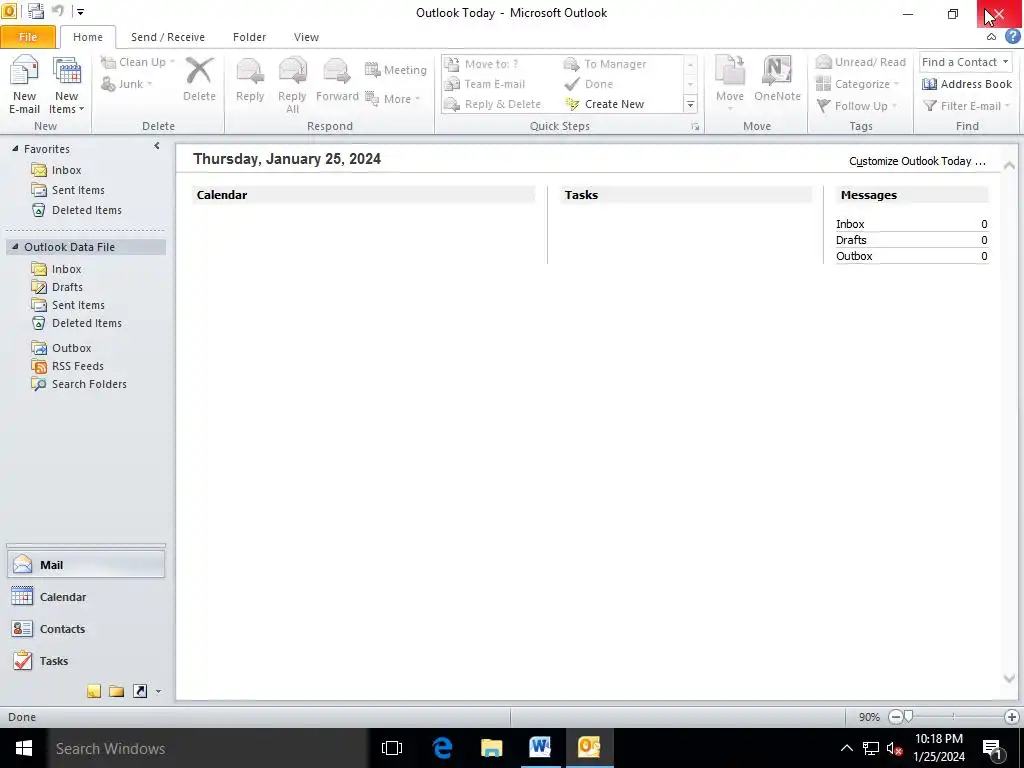Click Send/Receive All Folders quick access icon

36,11
